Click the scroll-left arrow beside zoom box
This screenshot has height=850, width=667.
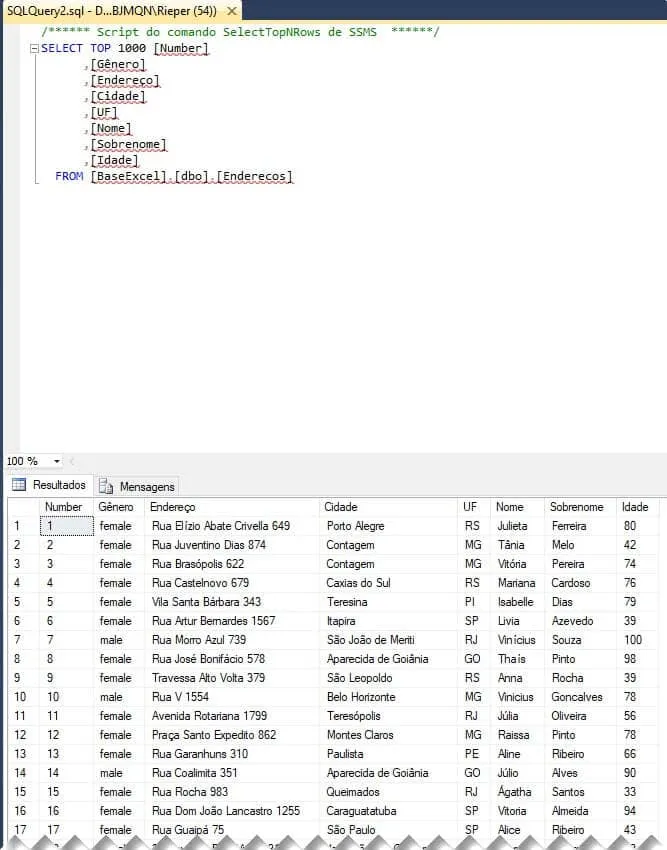pyautogui.click(x=72, y=461)
